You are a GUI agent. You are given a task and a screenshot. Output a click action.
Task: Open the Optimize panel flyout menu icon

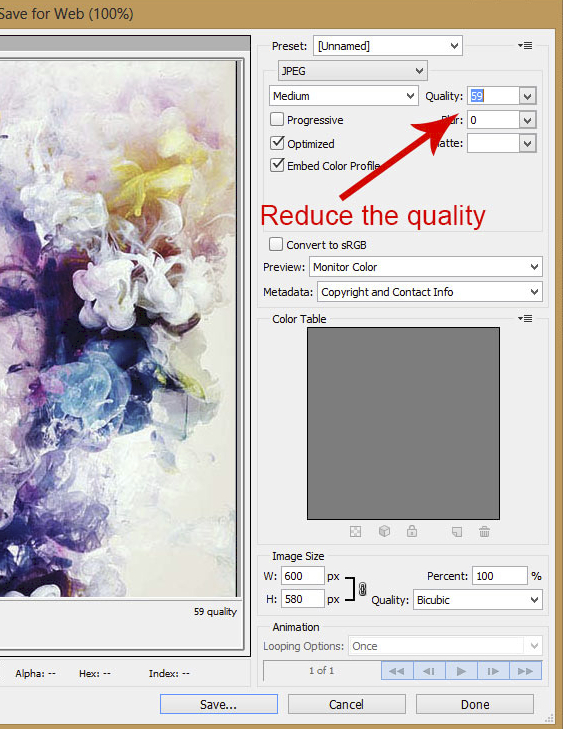point(525,46)
